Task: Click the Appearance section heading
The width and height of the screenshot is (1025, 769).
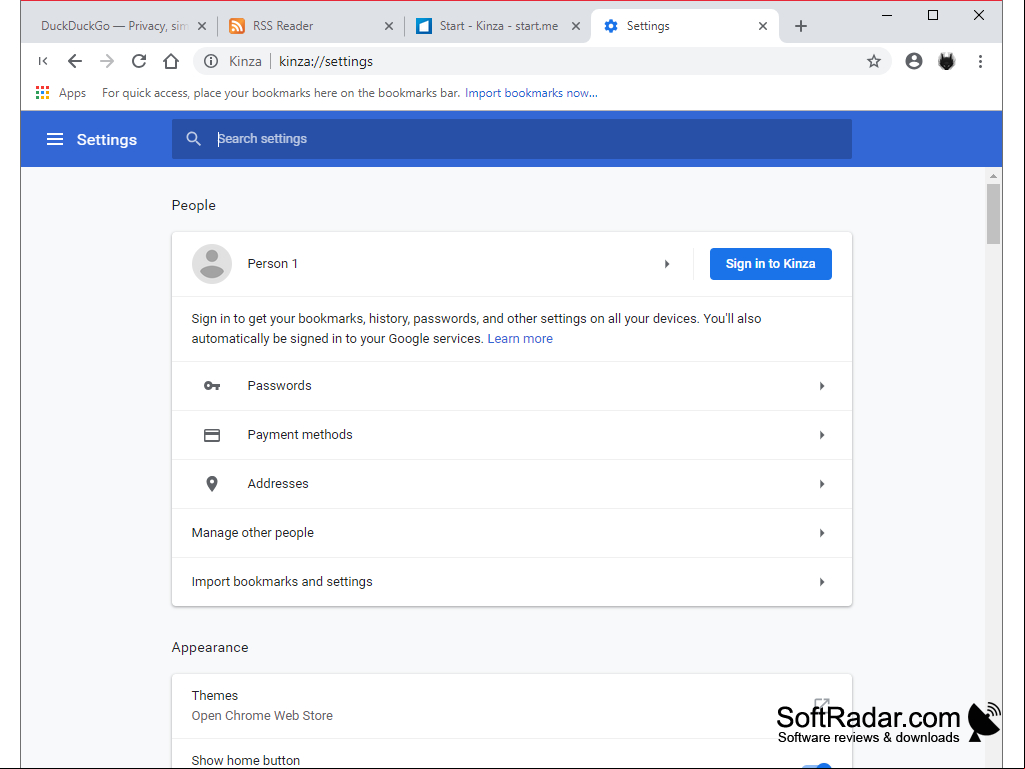Action: pos(210,647)
